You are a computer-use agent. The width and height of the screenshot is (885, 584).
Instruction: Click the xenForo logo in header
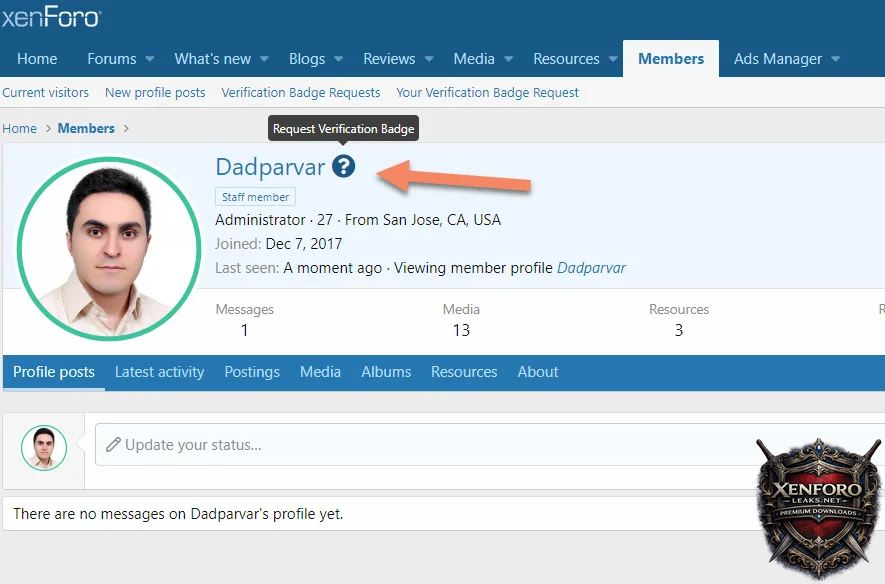pyautogui.click(x=51, y=17)
